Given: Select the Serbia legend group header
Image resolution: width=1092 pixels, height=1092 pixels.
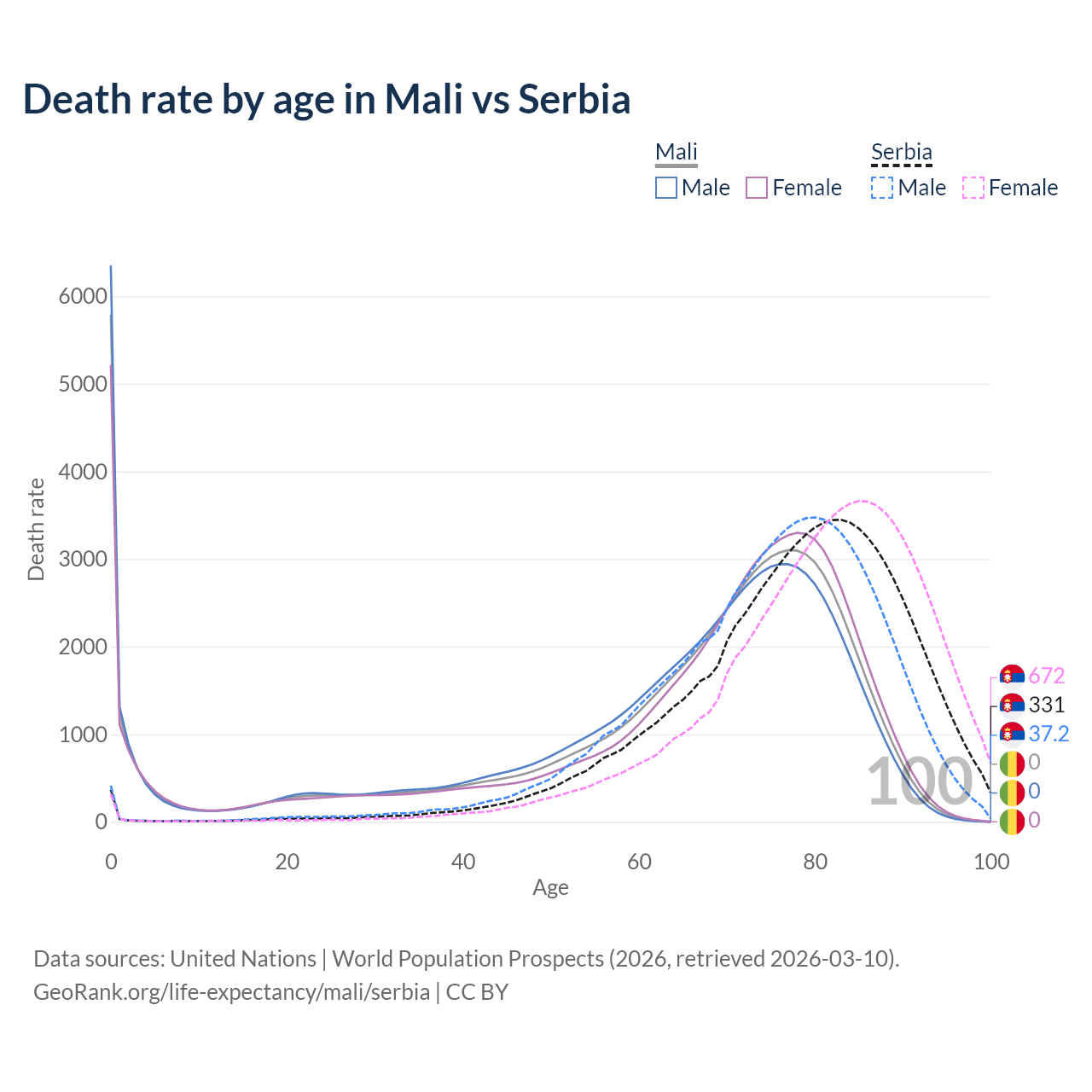Looking at the screenshot, I should 901,153.
